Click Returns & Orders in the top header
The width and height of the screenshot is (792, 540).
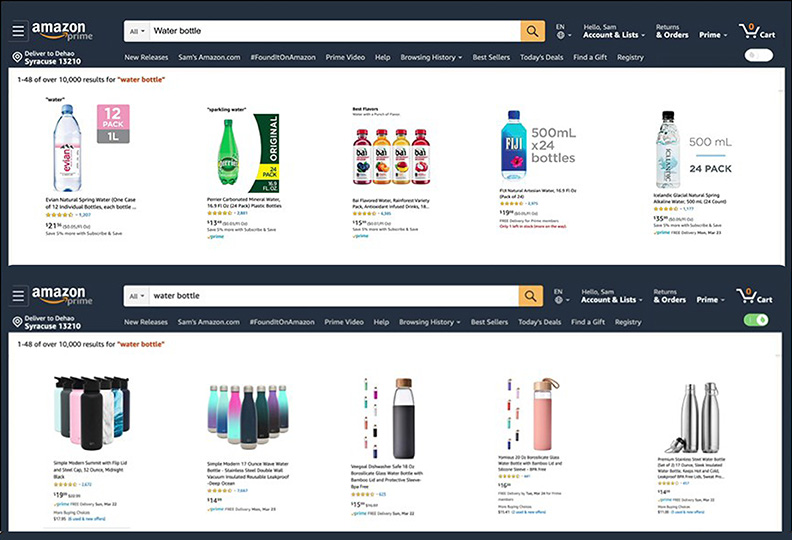click(672, 31)
